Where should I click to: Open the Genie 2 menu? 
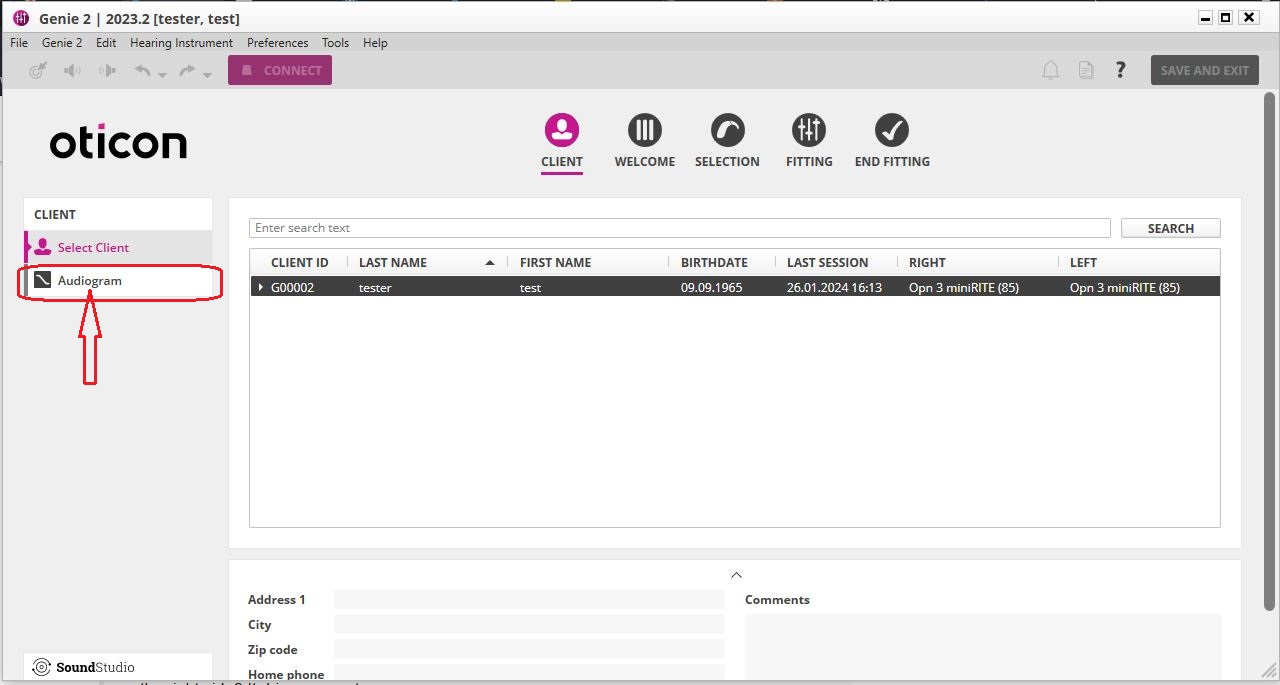click(x=62, y=43)
